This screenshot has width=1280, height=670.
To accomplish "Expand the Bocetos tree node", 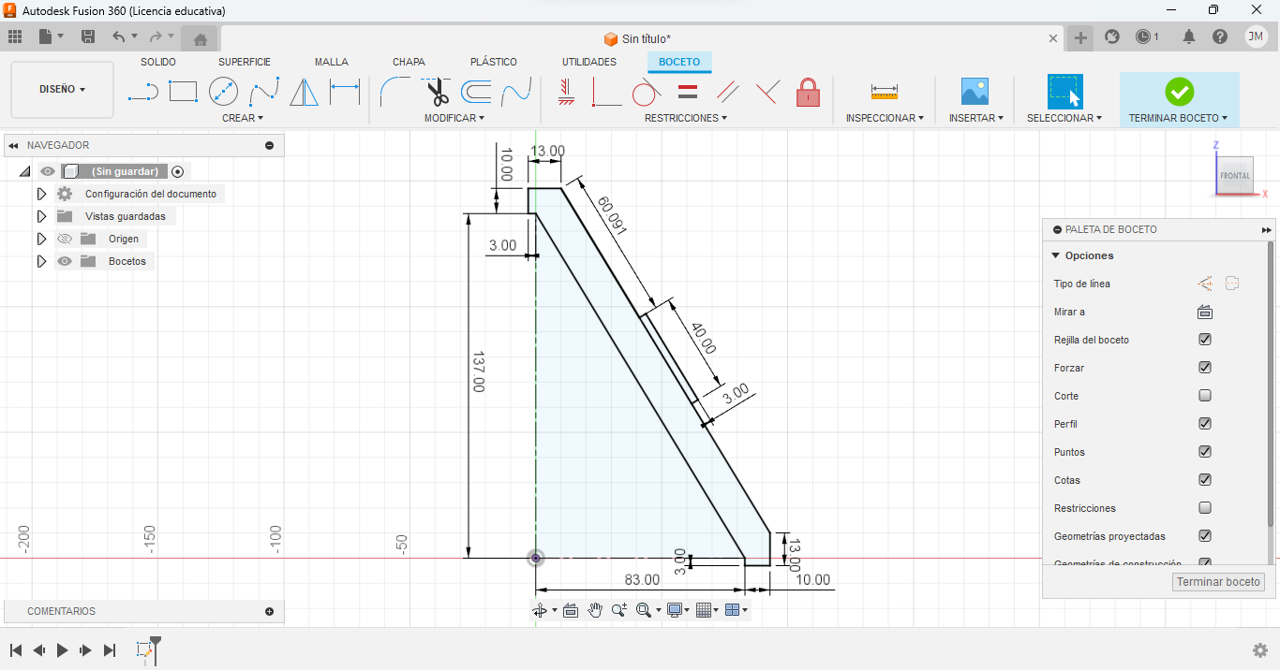I will point(41,261).
